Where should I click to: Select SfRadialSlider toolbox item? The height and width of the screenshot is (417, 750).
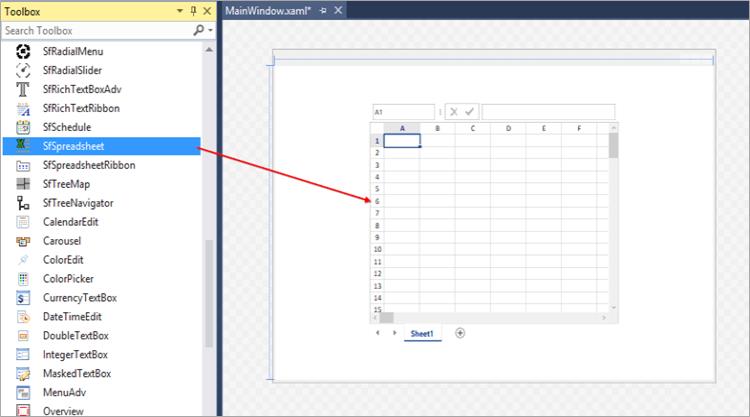click(x=101, y=70)
